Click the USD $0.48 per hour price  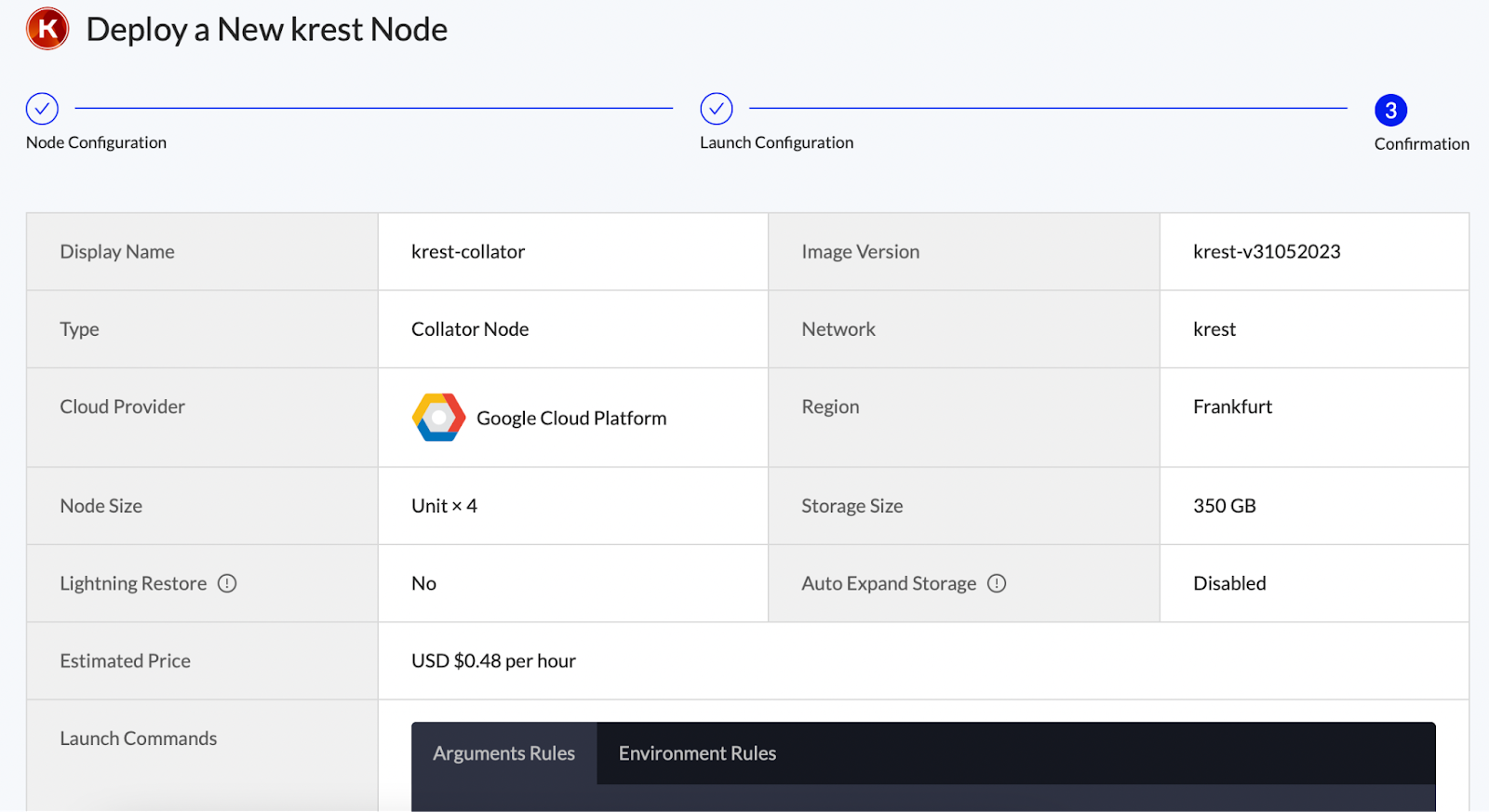(493, 661)
